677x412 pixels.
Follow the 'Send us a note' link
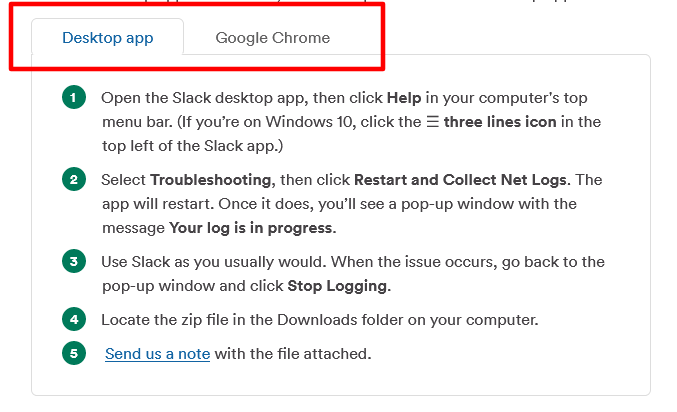[x=157, y=353]
